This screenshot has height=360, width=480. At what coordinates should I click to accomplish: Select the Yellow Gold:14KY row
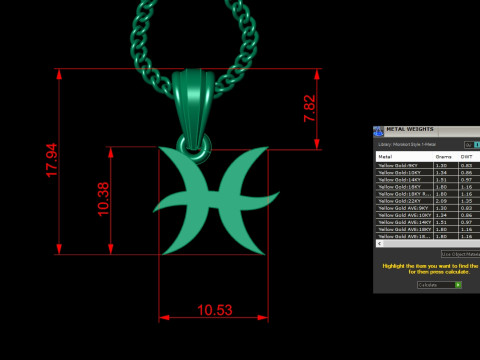(428, 180)
